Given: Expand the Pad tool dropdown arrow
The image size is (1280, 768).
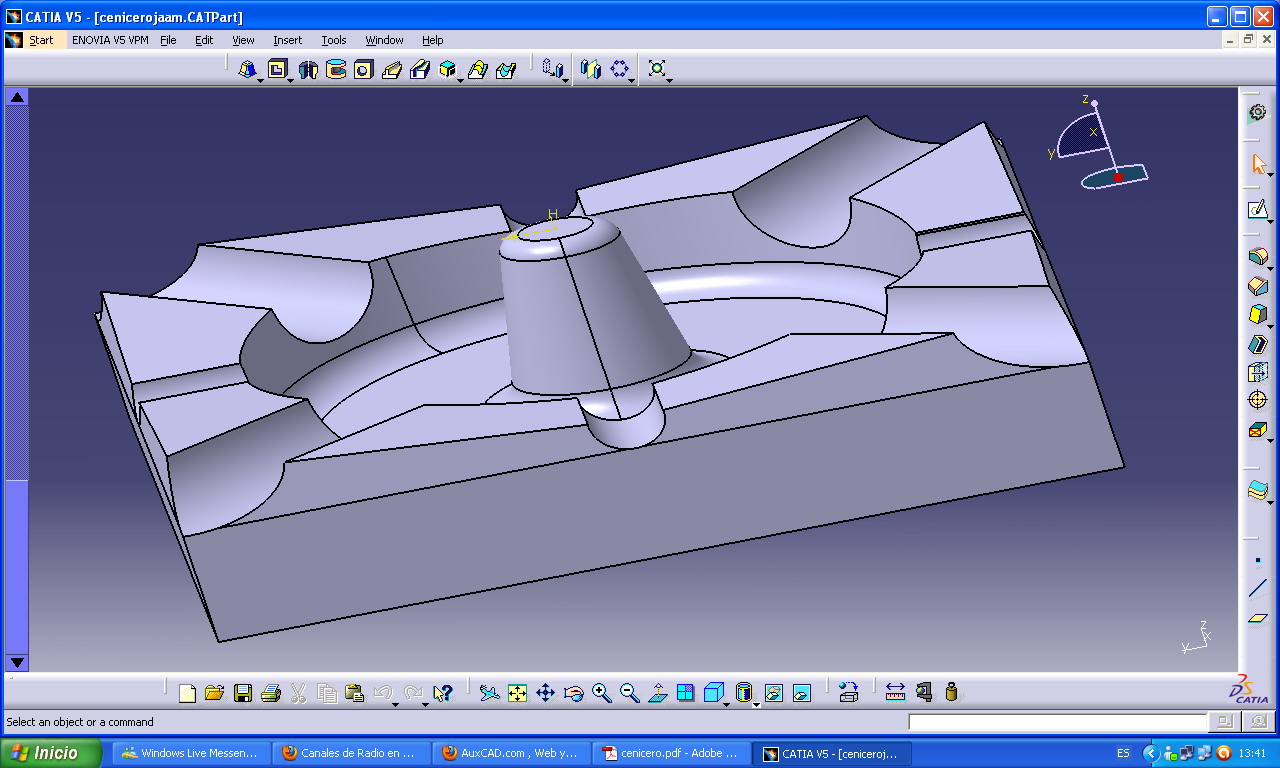Looking at the screenshot, I should point(260,79).
